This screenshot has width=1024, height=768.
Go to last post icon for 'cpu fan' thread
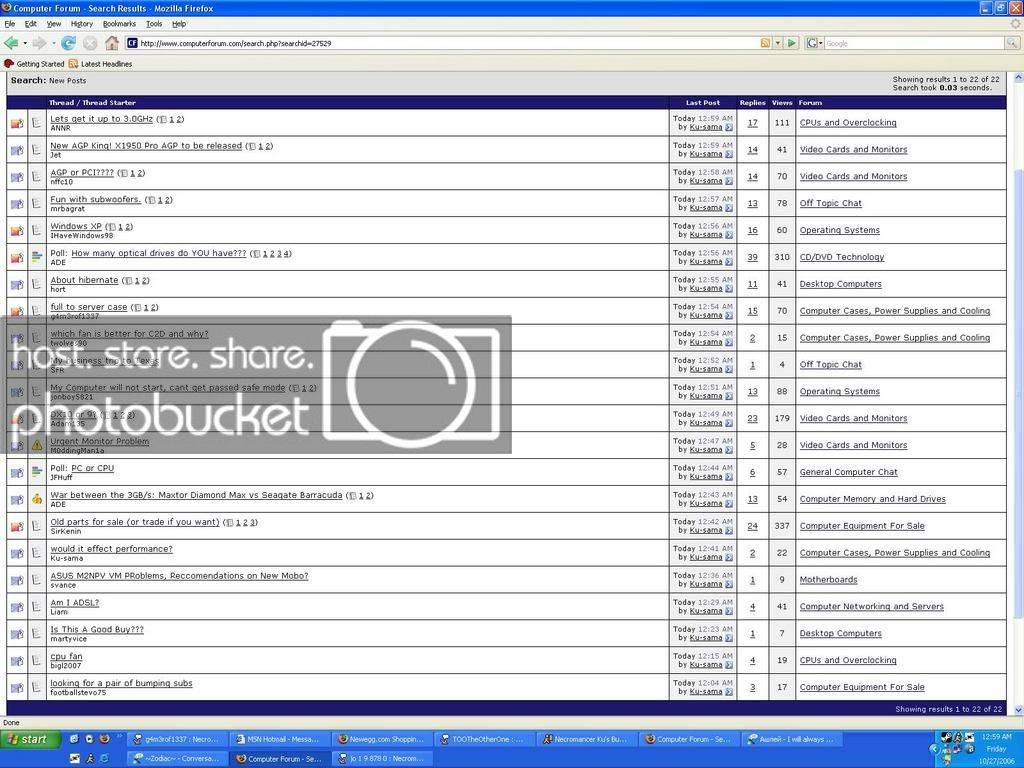729,665
